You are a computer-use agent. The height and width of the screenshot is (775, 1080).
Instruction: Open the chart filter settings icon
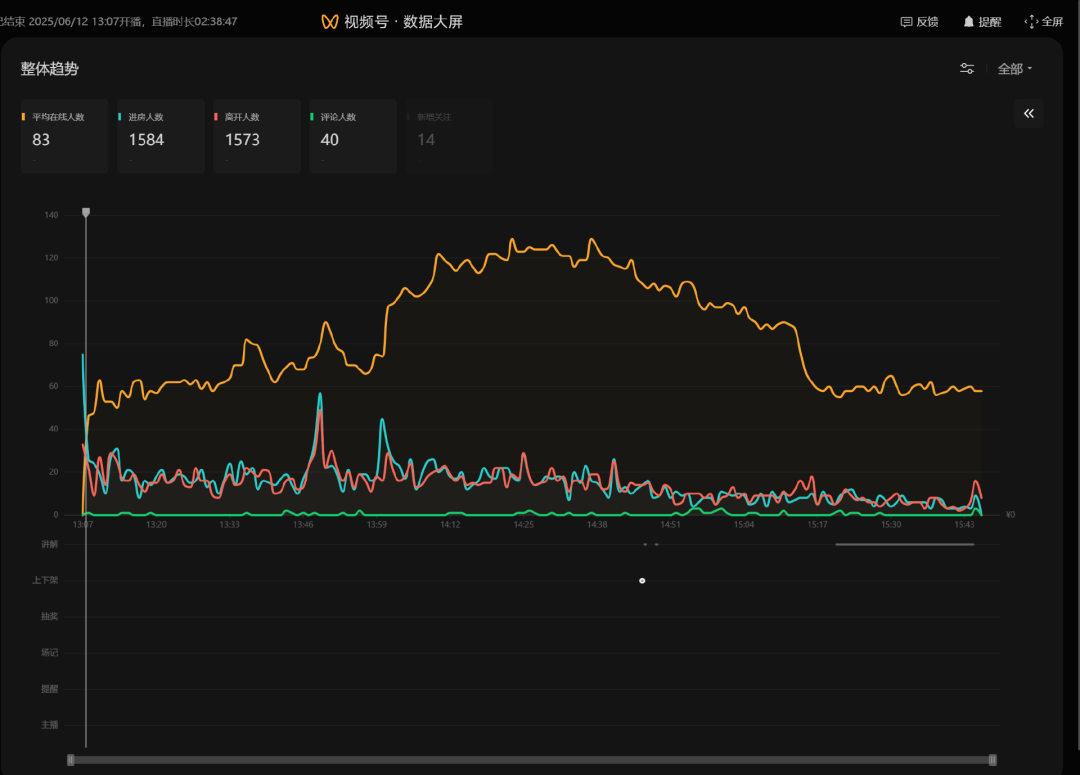[x=967, y=69]
